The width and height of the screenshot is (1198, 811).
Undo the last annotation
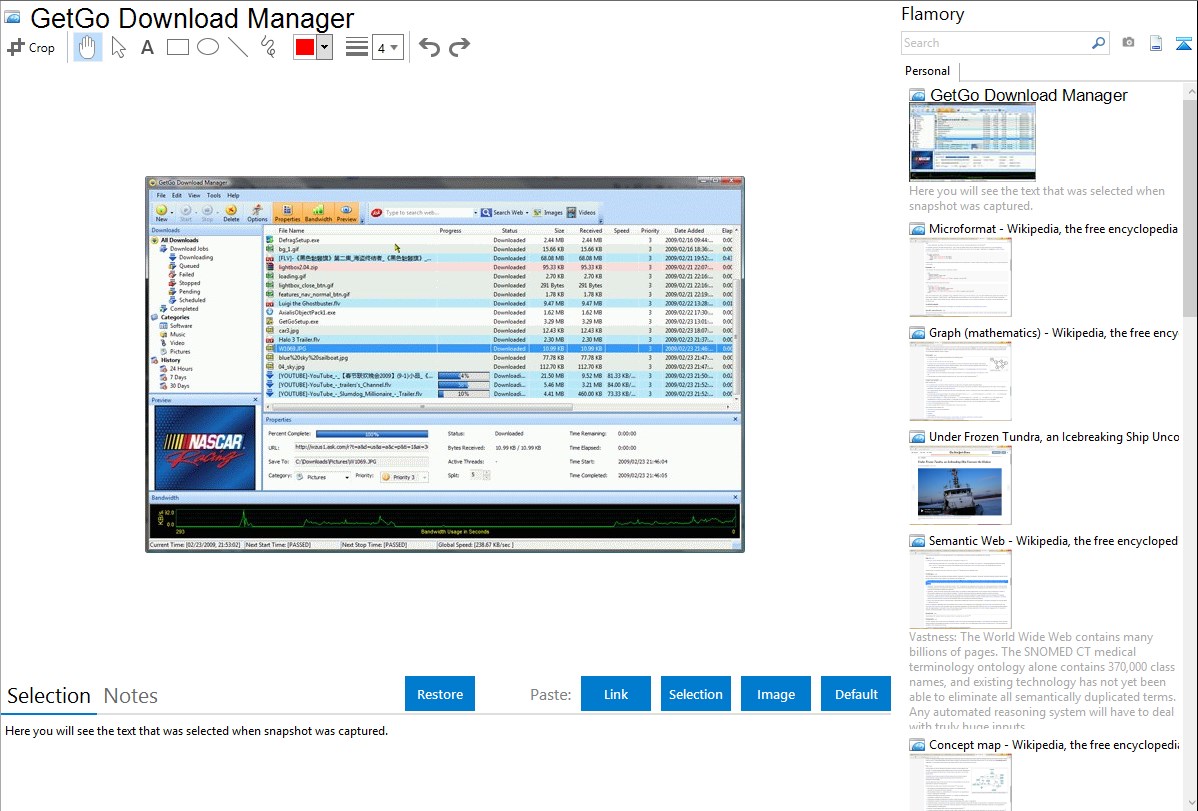pyautogui.click(x=429, y=47)
